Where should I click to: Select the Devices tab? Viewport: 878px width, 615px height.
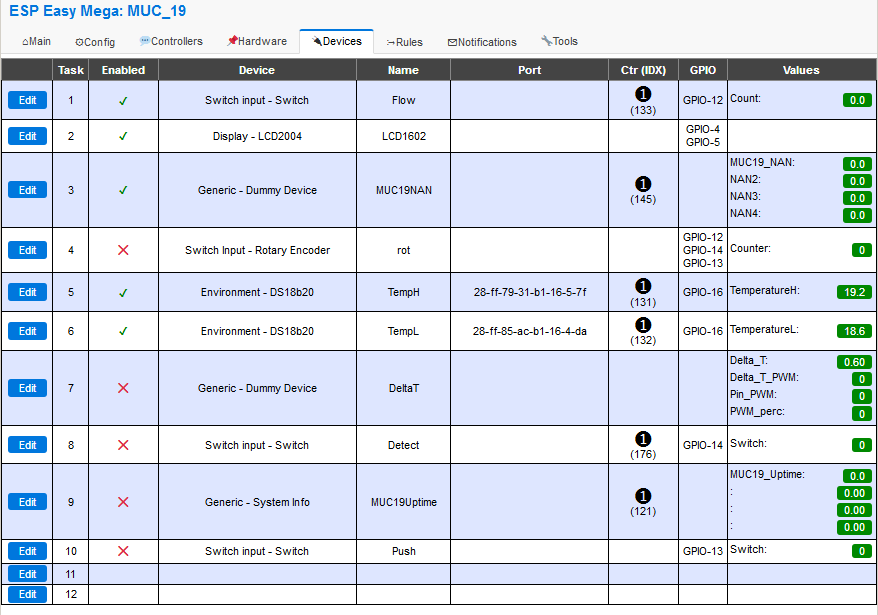point(337,41)
